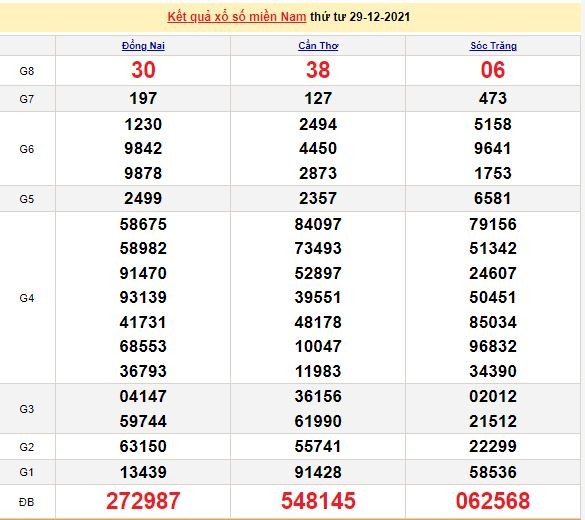Screen dimensions: 585x520
Task: Click the date text thứ tư 29-12-2021
Action: click(360, 17)
